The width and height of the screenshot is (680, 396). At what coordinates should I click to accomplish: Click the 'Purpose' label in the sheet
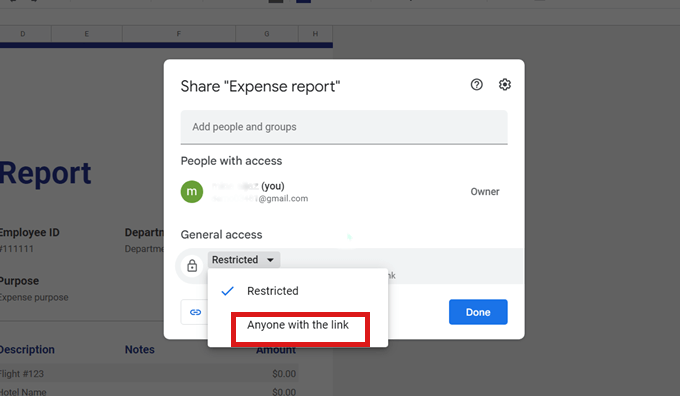(19, 281)
